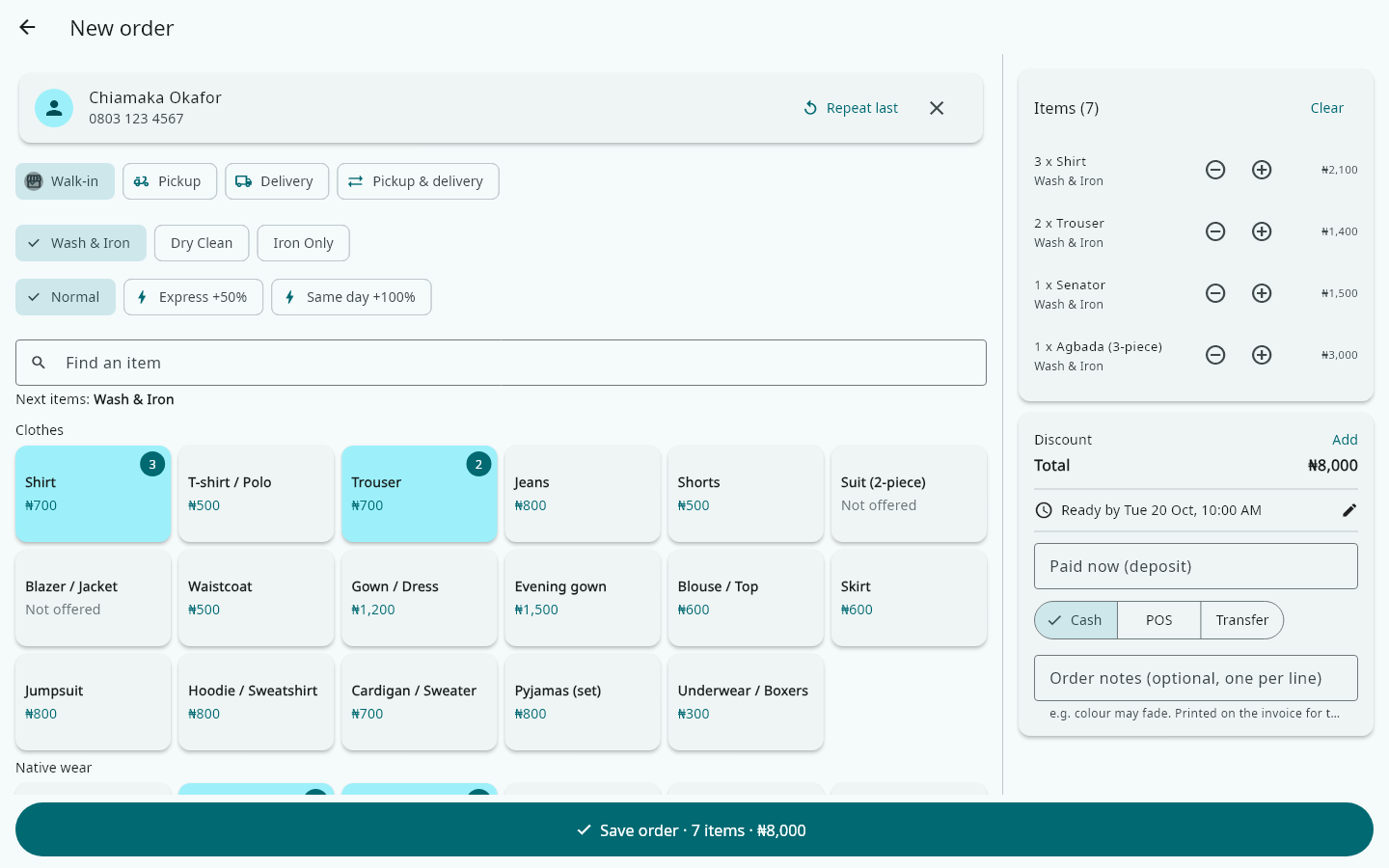Clear all items in the order

(x=1327, y=108)
